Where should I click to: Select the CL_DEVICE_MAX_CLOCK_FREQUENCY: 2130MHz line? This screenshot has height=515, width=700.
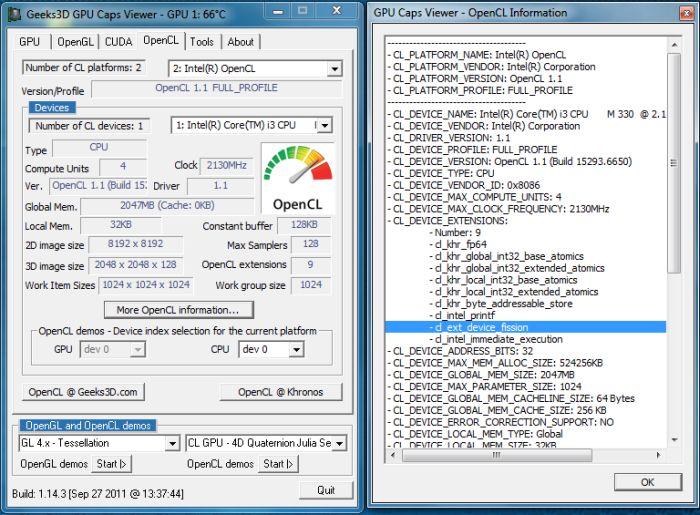pos(498,209)
